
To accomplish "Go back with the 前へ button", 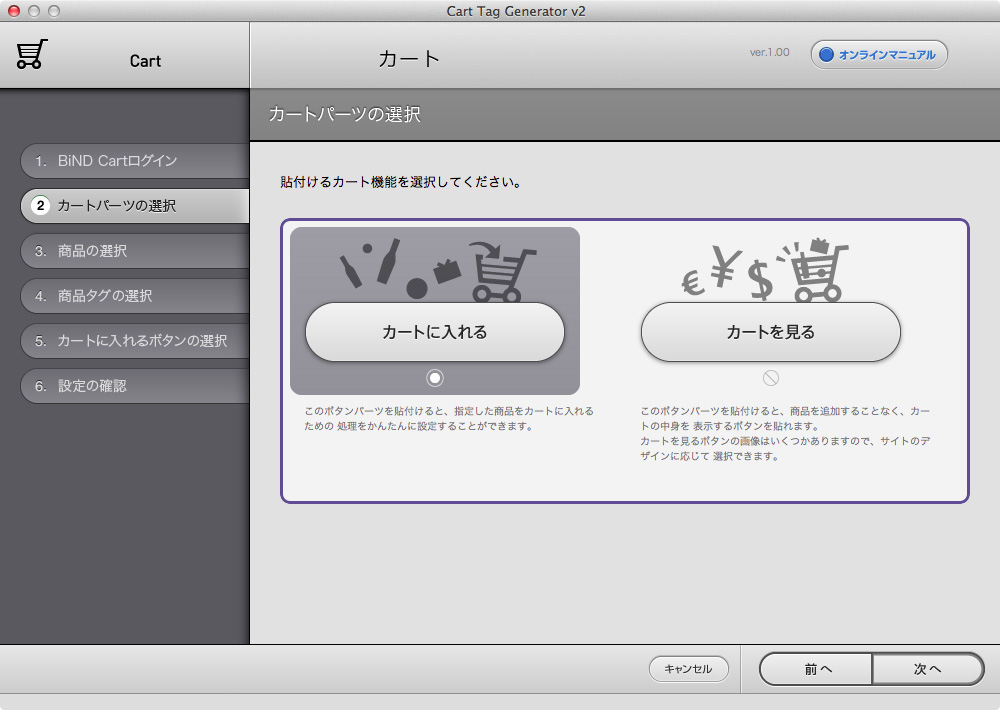I will [x=816, y=669].
